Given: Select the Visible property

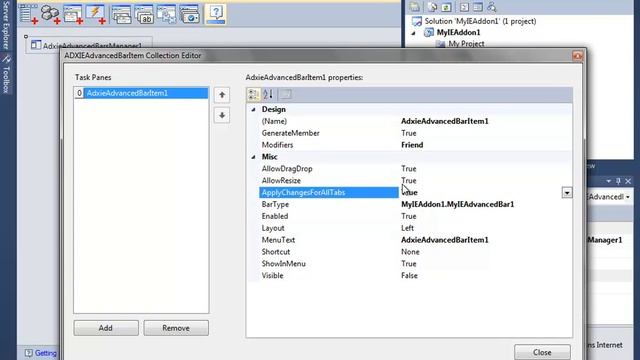Looking at the screenshot, I should tap(273, 276).
